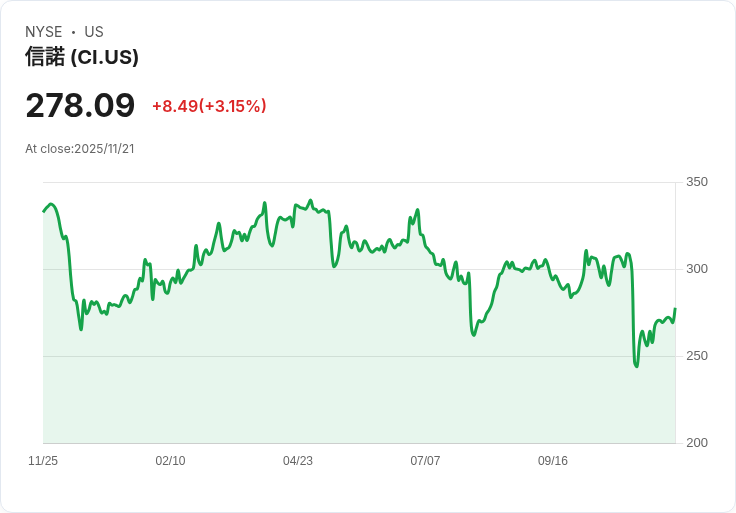Select the 11/25 date on x-axis

(x=43, y=461)
